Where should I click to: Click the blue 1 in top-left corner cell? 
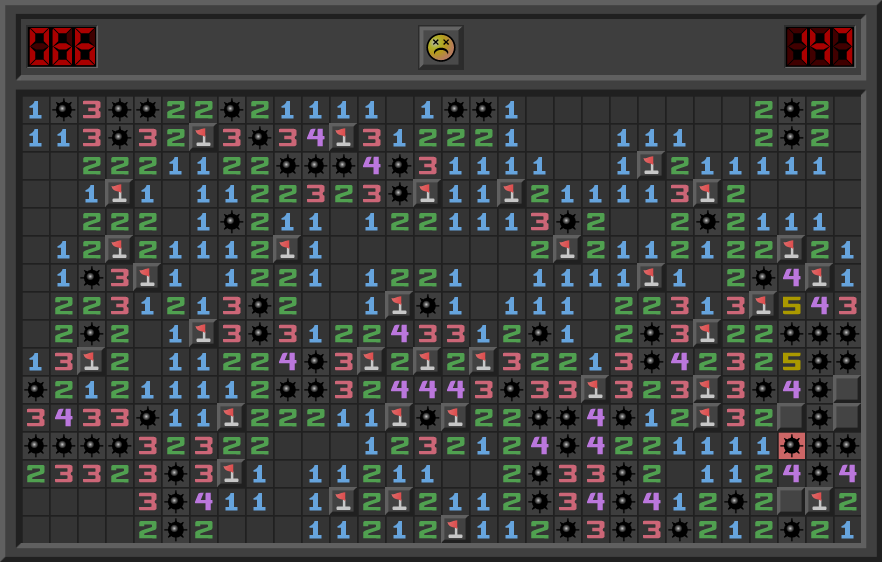36,109
